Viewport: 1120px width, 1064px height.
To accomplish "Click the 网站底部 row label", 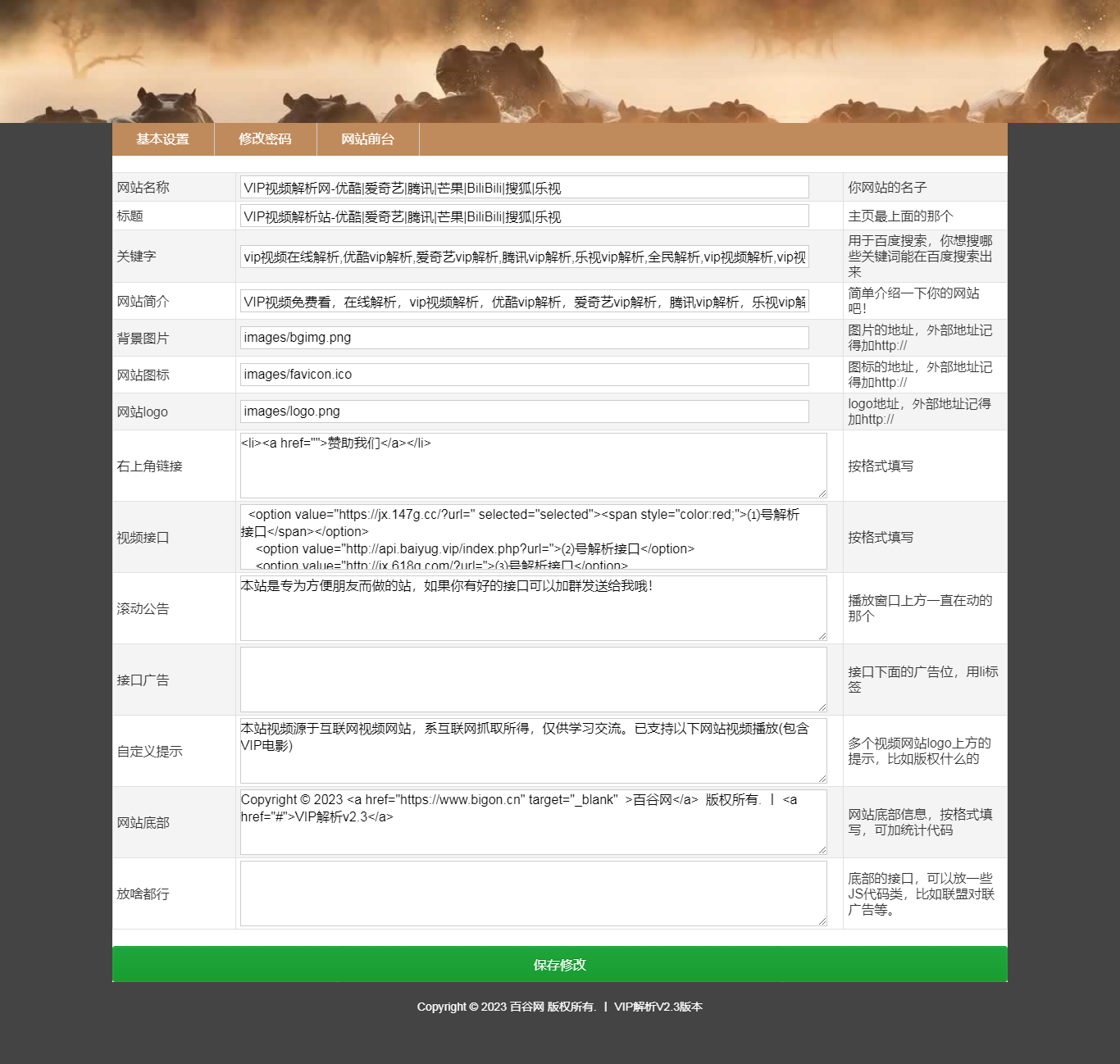I will tap(143, 823).
